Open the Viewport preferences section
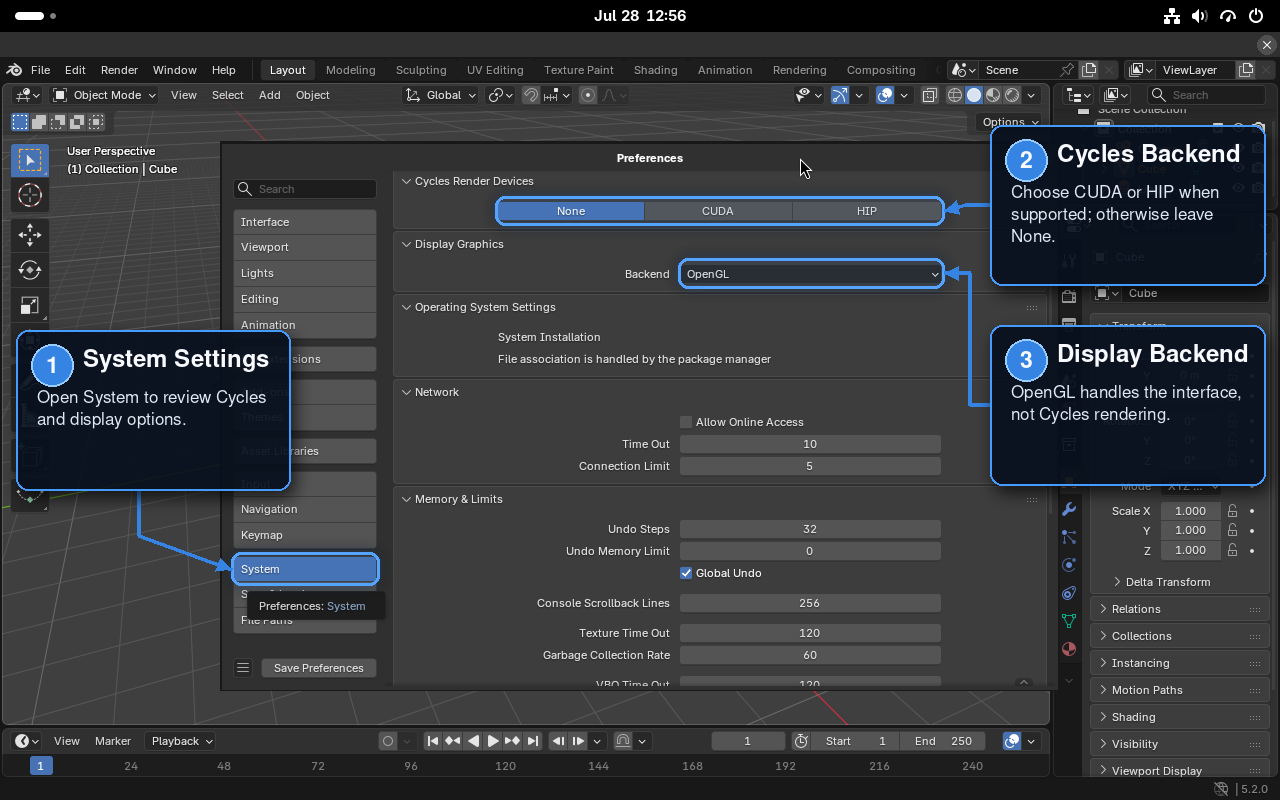This screenshot has width=1280, height=800. (x=305, y=247)
